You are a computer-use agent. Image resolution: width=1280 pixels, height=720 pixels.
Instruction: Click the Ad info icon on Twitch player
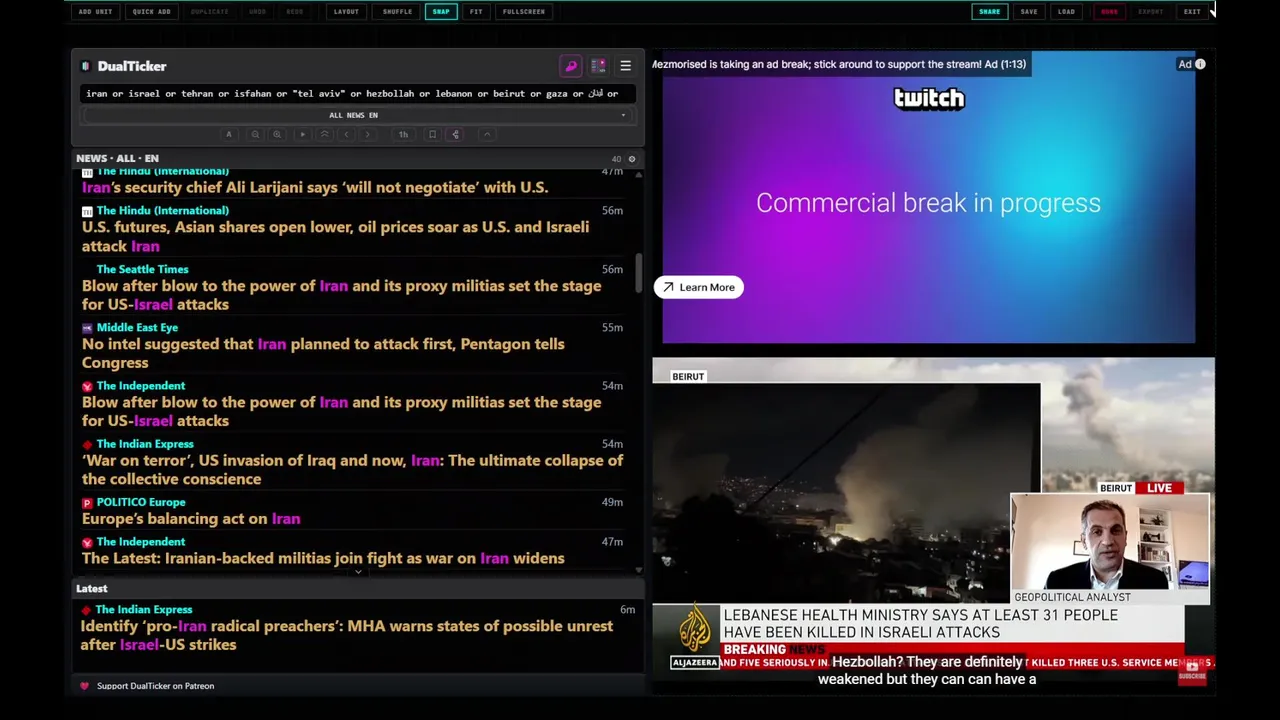1200,64
